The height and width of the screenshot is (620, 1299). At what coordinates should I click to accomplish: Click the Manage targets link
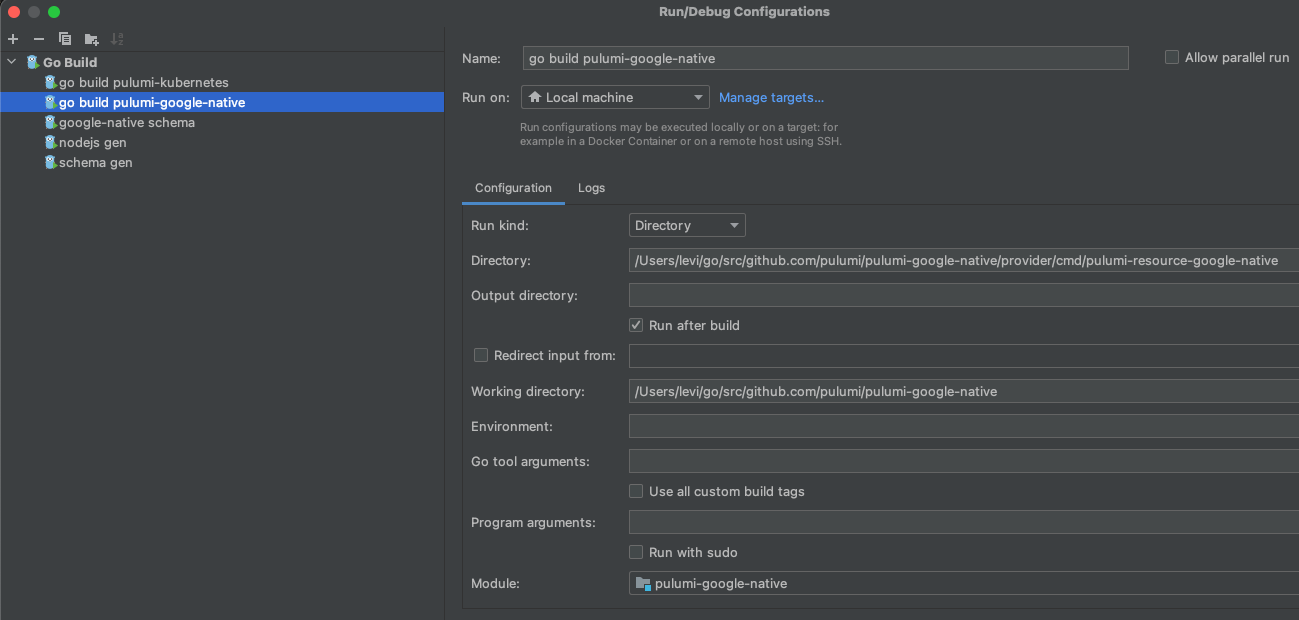click(x=771, y=97)
